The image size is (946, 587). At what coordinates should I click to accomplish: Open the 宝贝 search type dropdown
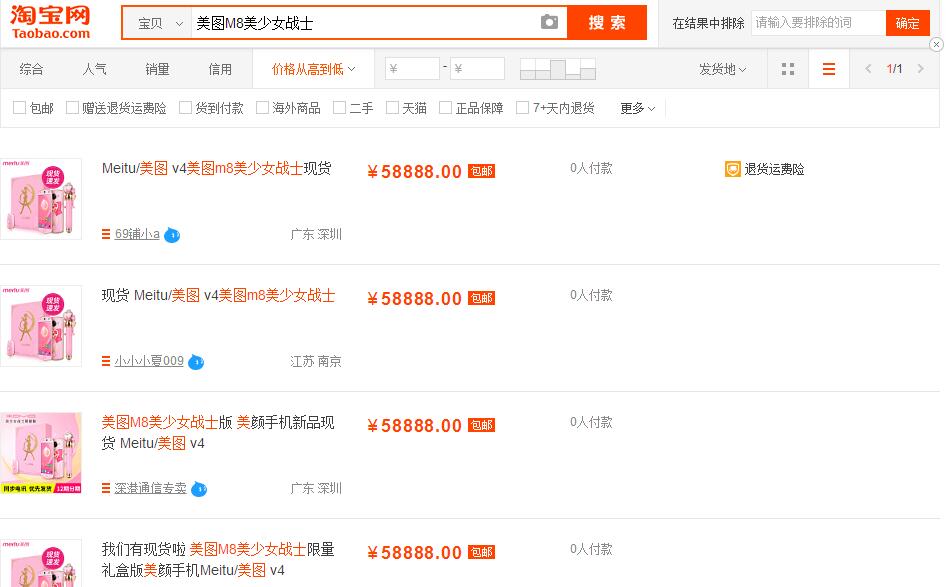coord(159,23)
